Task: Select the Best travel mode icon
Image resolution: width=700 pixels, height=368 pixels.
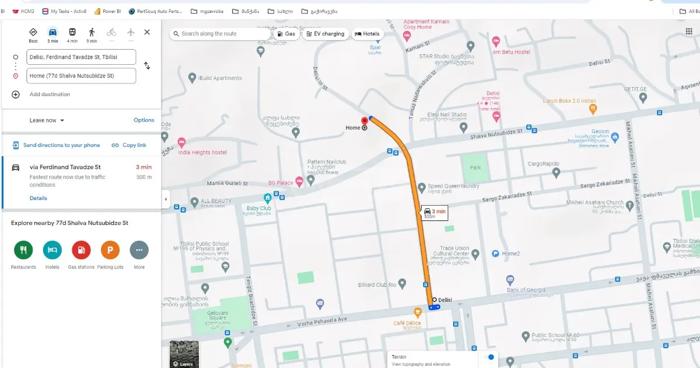Action: tap(33, 32)
